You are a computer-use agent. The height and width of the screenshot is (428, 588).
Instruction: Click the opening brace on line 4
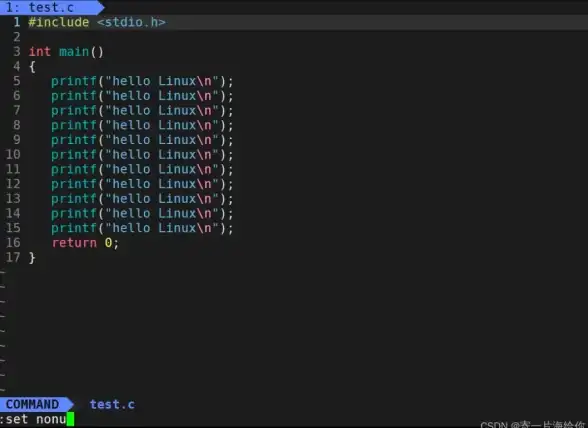(x=32, y=67)
